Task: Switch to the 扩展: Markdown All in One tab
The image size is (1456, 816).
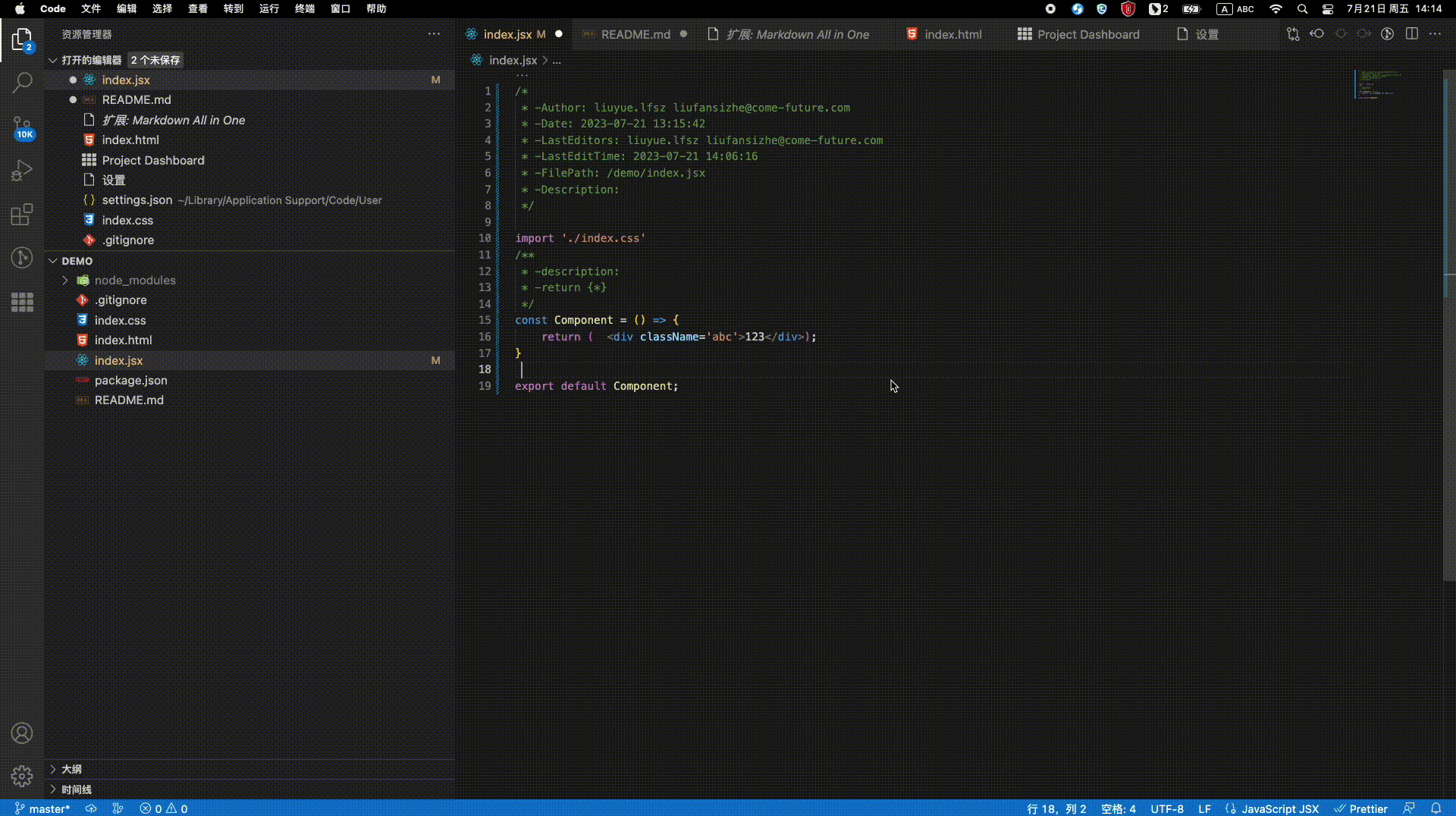Action: tap(797, 34)
